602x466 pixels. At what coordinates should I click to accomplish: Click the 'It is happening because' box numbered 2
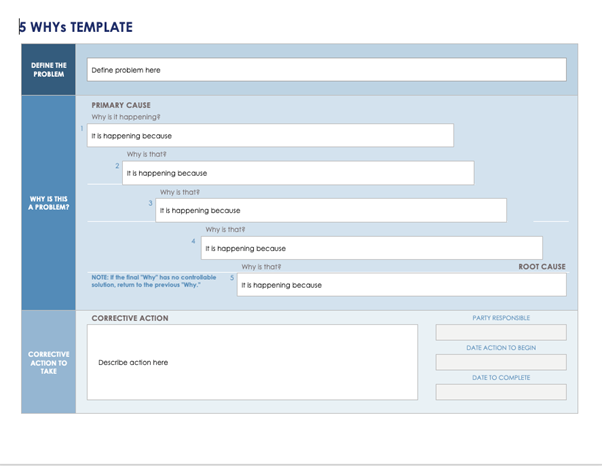click(x=298, y=173)
